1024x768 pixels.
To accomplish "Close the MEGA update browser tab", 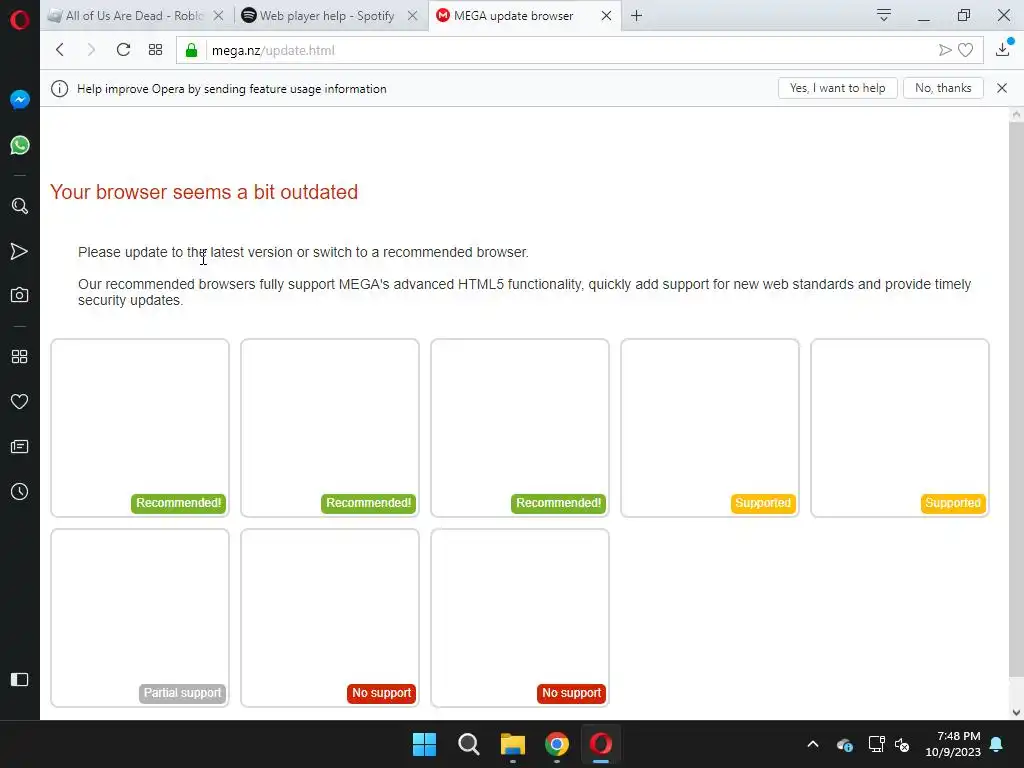I will 607,16.
